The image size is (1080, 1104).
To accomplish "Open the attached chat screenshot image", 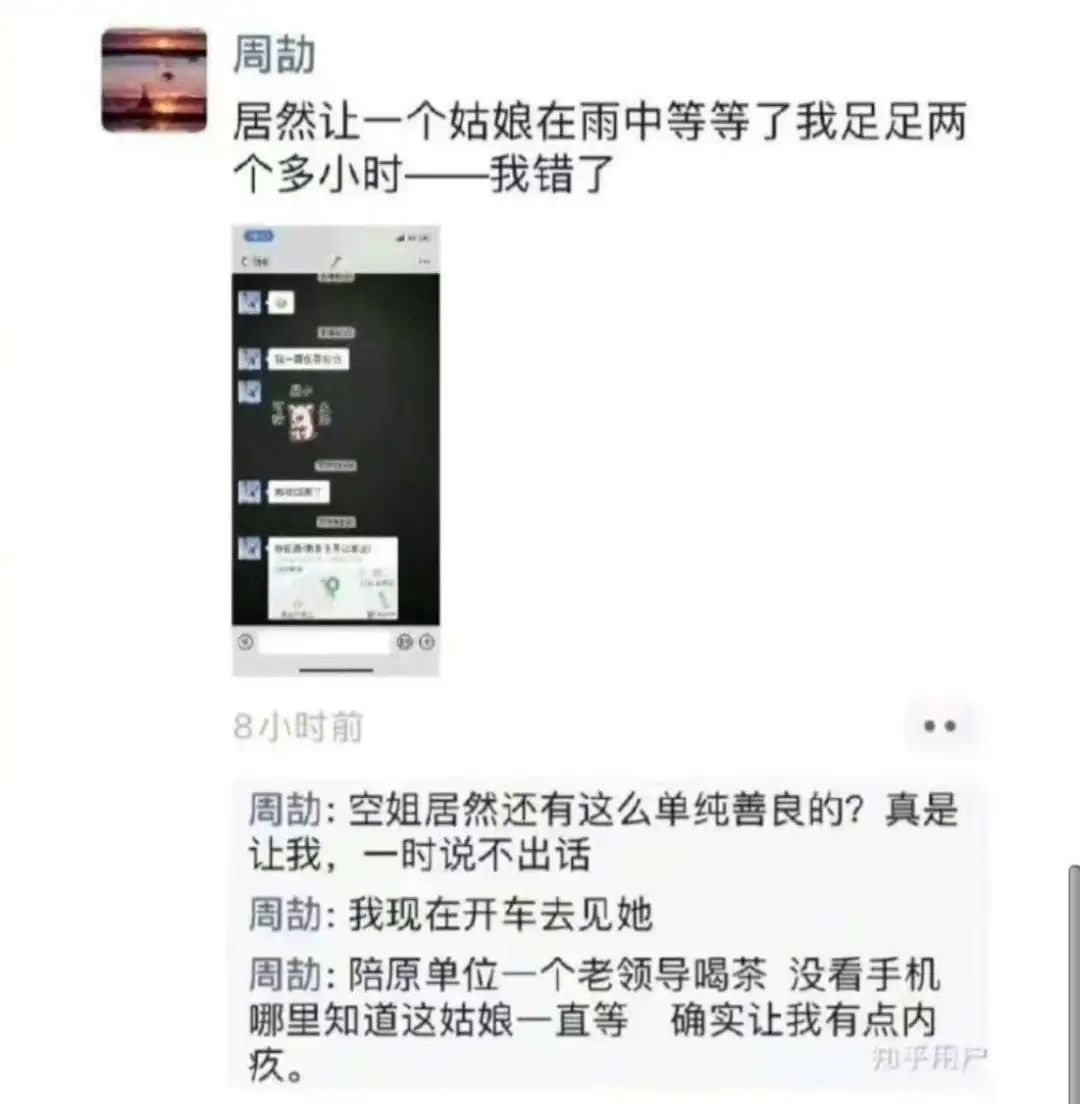I will coord(336,451).
